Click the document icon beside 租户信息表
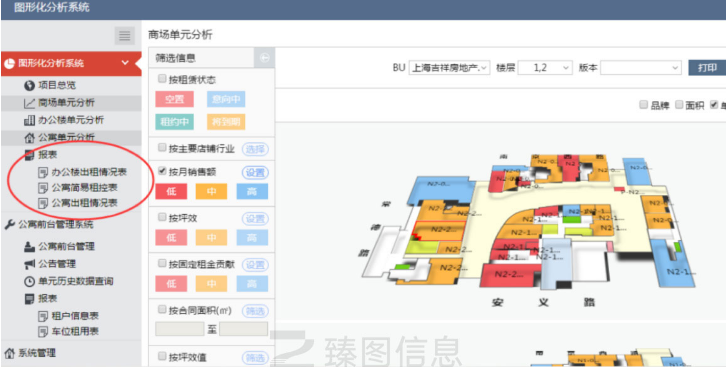Screen dimensions: 726x367 click(43, 317)
